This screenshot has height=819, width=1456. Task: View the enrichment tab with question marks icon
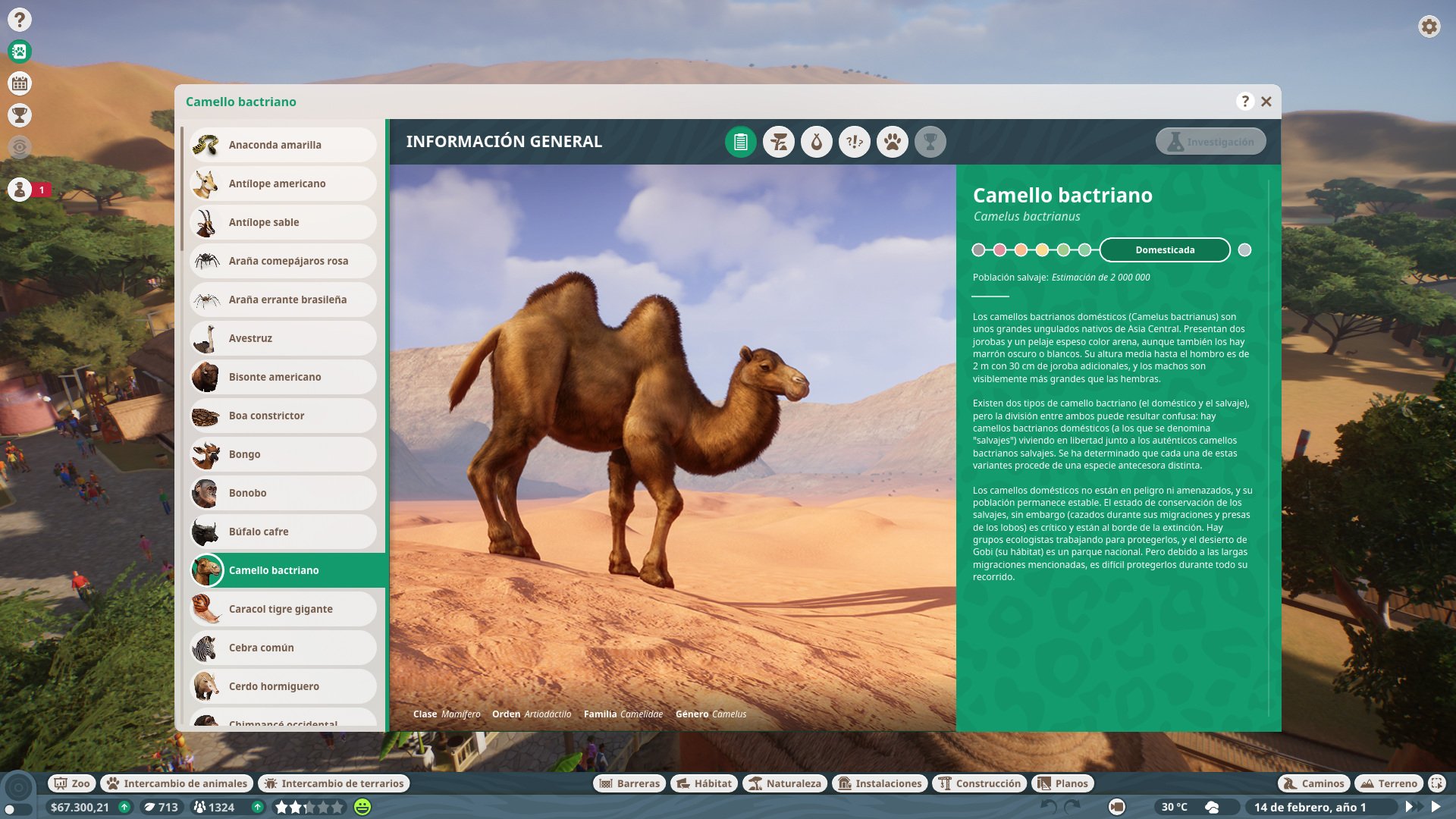[855, 141]
